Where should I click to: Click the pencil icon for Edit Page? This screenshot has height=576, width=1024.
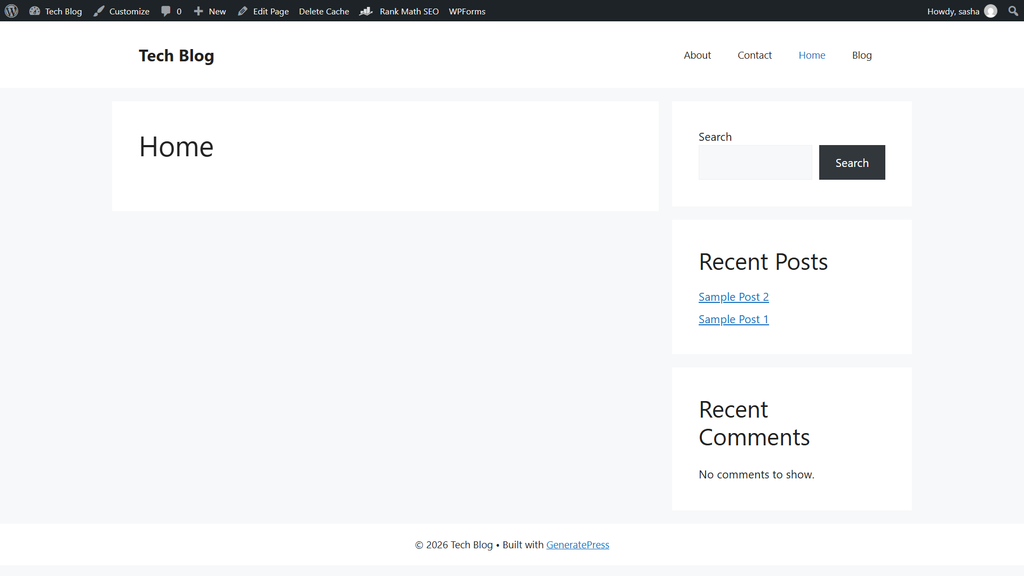click(x=242, y=11)
